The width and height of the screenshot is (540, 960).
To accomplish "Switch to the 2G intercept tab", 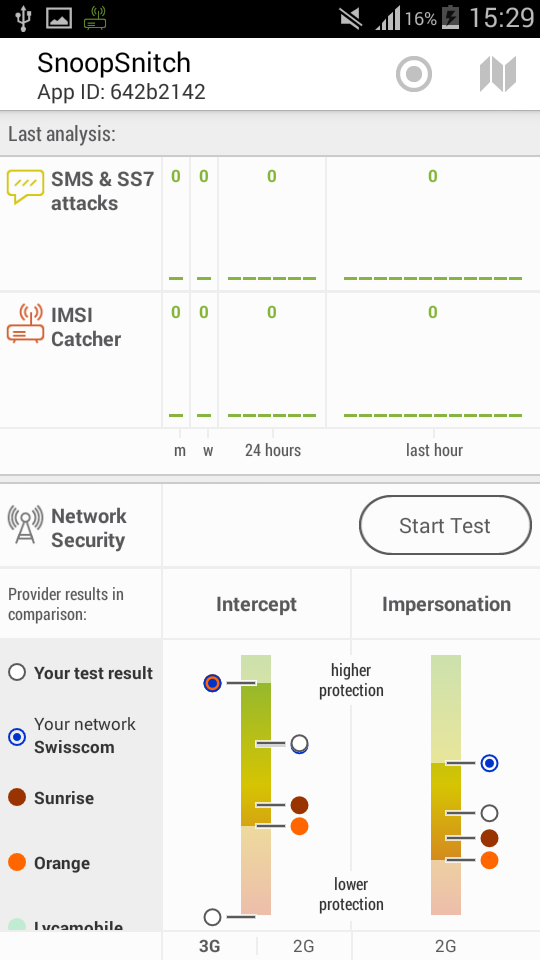I will pyautogui.click(x=304, y=946).
